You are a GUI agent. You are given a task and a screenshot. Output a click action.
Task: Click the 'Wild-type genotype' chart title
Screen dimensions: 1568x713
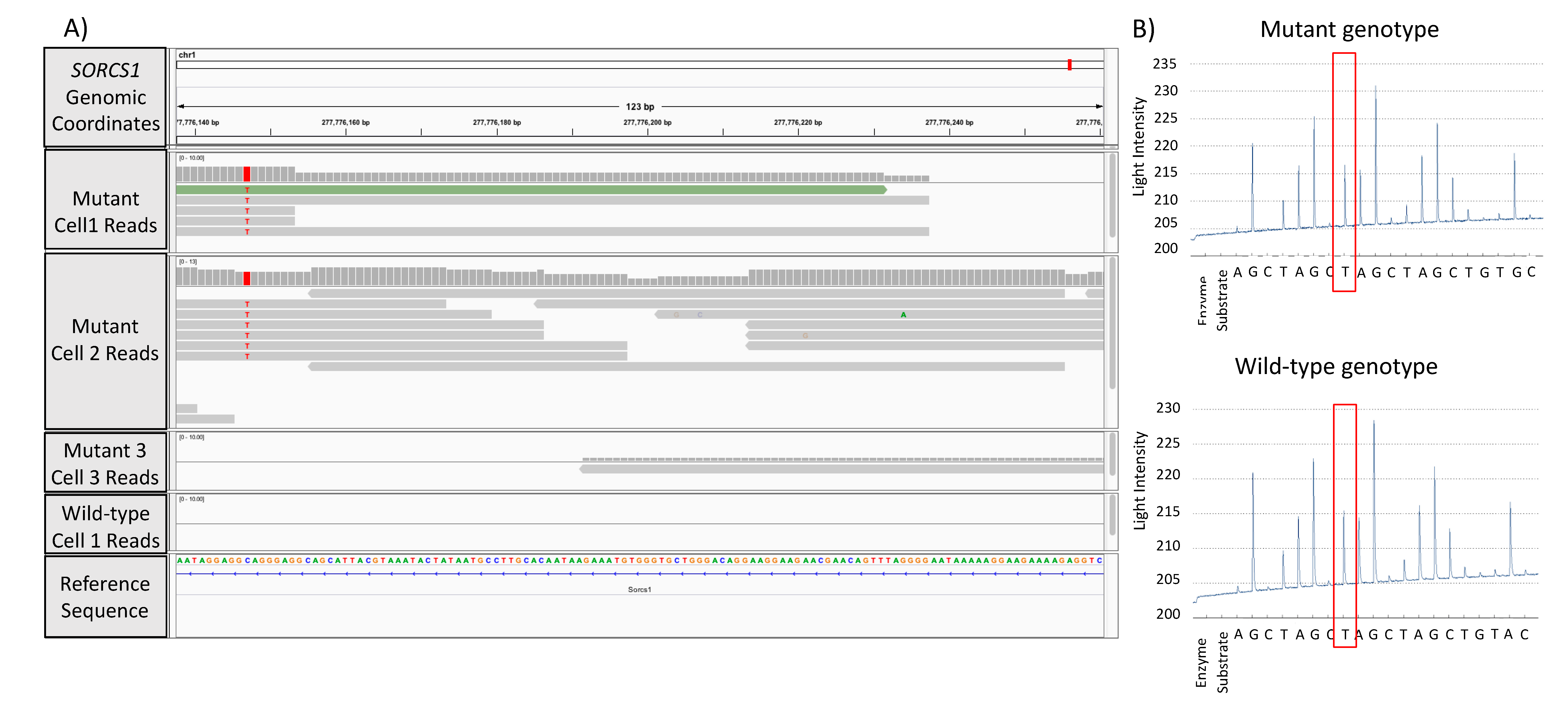point(1336,367)
